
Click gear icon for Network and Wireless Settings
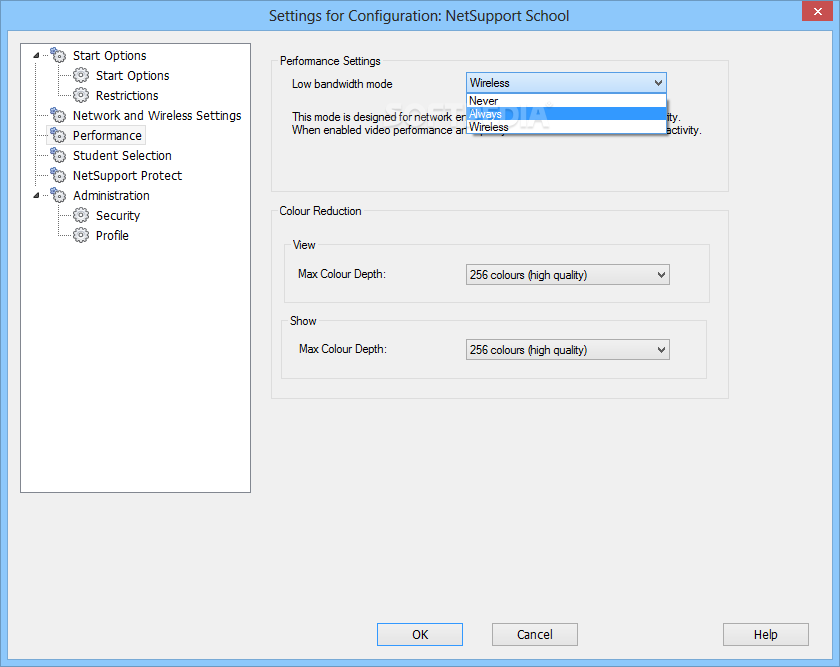pyautogui.click(x=58, y=115)
